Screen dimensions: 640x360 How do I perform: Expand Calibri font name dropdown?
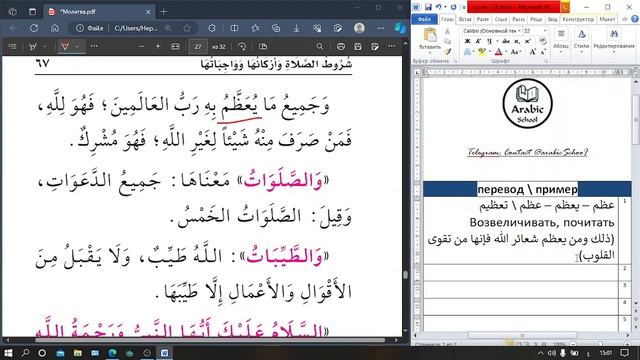519,31
